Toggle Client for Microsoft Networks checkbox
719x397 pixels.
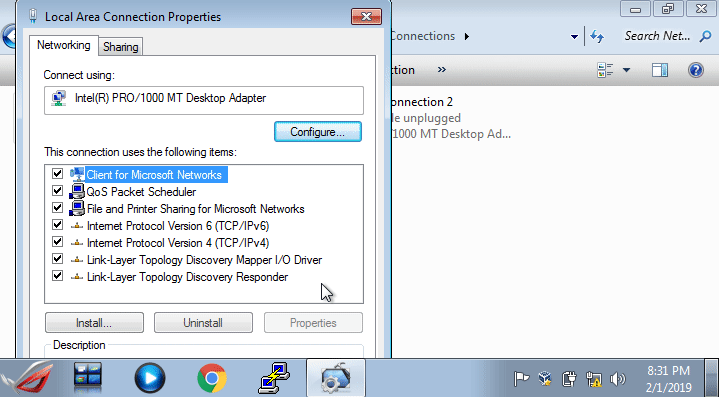coord(57,174)
